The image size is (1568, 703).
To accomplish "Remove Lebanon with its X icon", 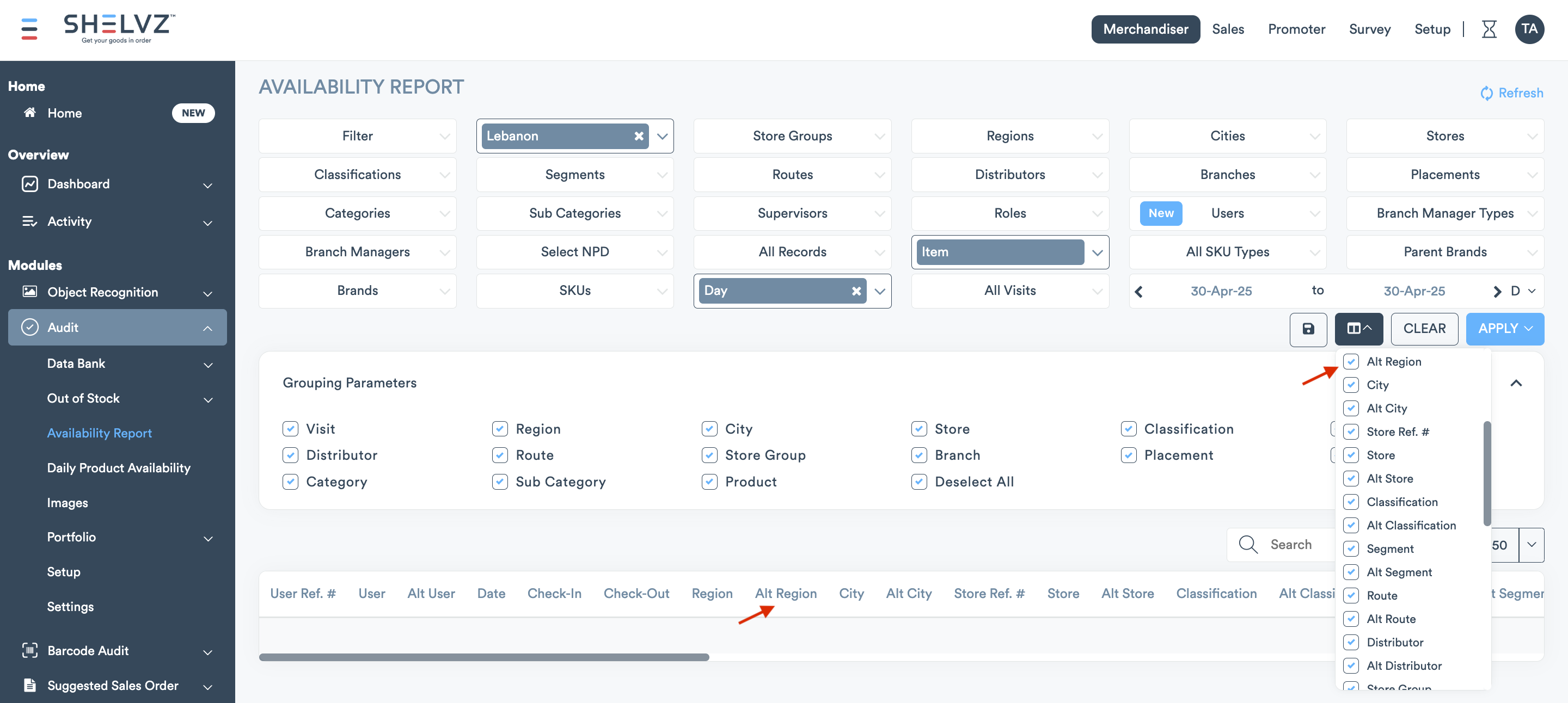I will click(639, 136).
